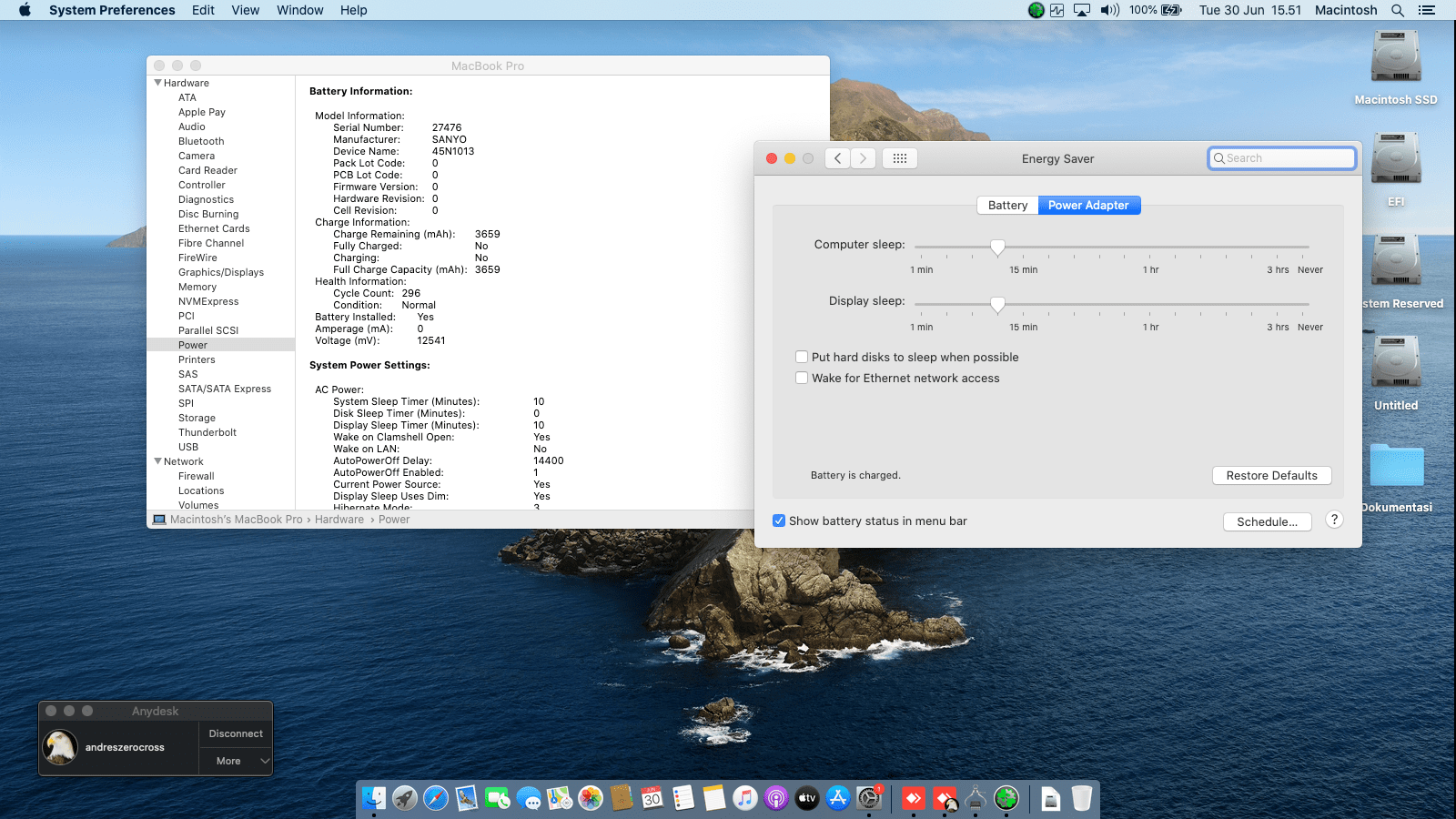
Task: Click the battery status icon in menu bar
Action: click(x=1171, y=10)
